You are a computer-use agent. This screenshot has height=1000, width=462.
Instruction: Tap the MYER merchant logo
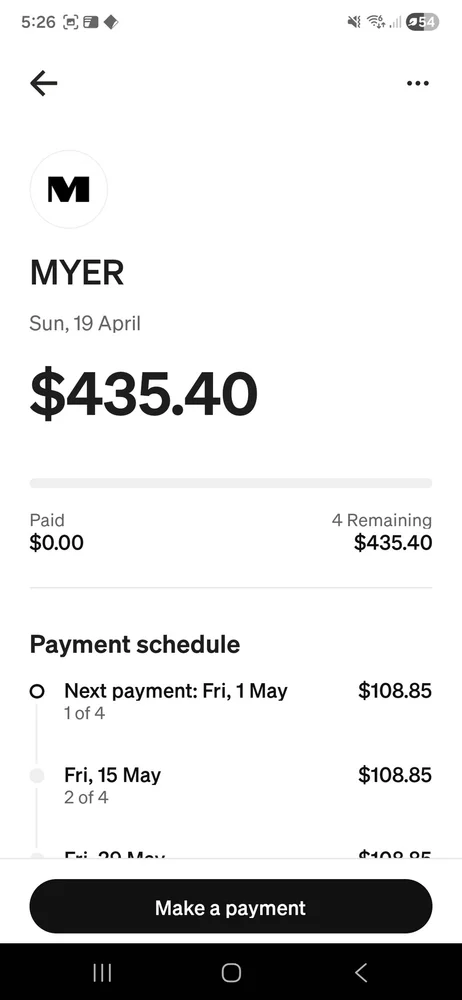69,189
